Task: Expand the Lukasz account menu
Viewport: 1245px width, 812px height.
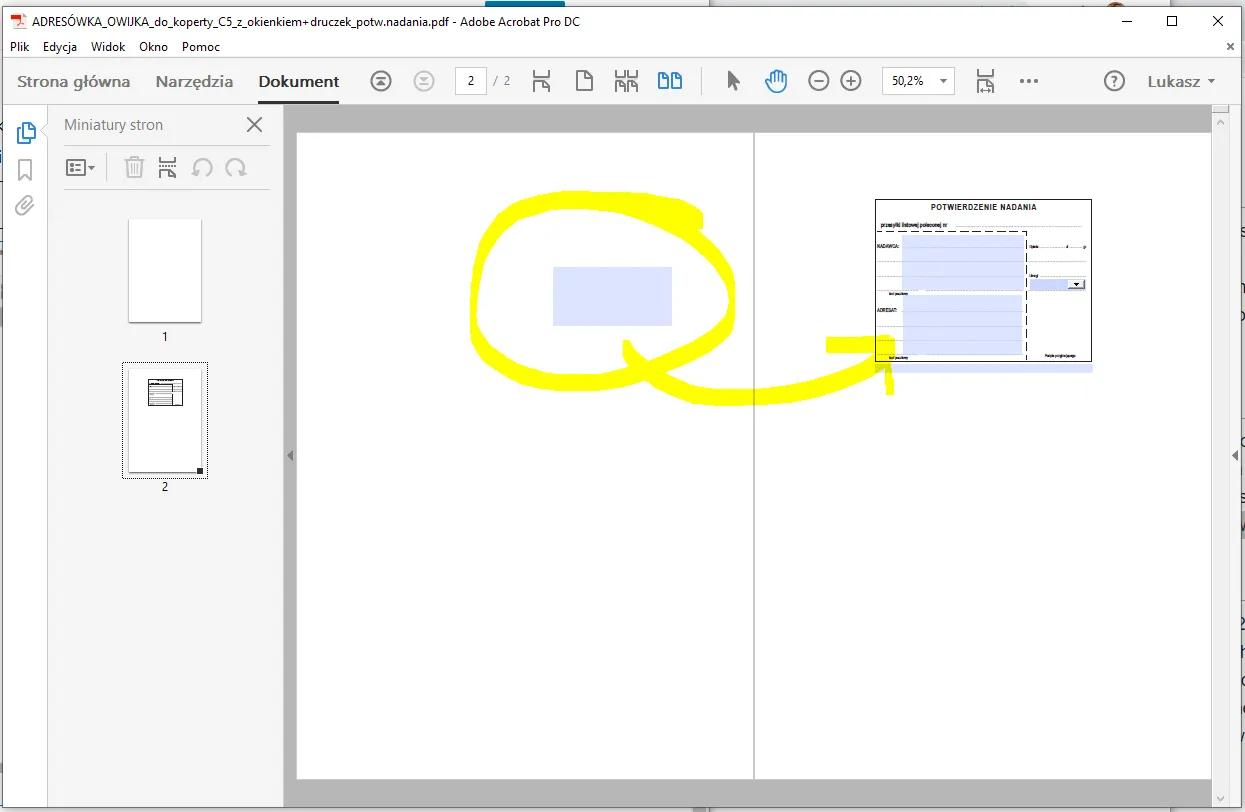Action: coord(1181,81)
